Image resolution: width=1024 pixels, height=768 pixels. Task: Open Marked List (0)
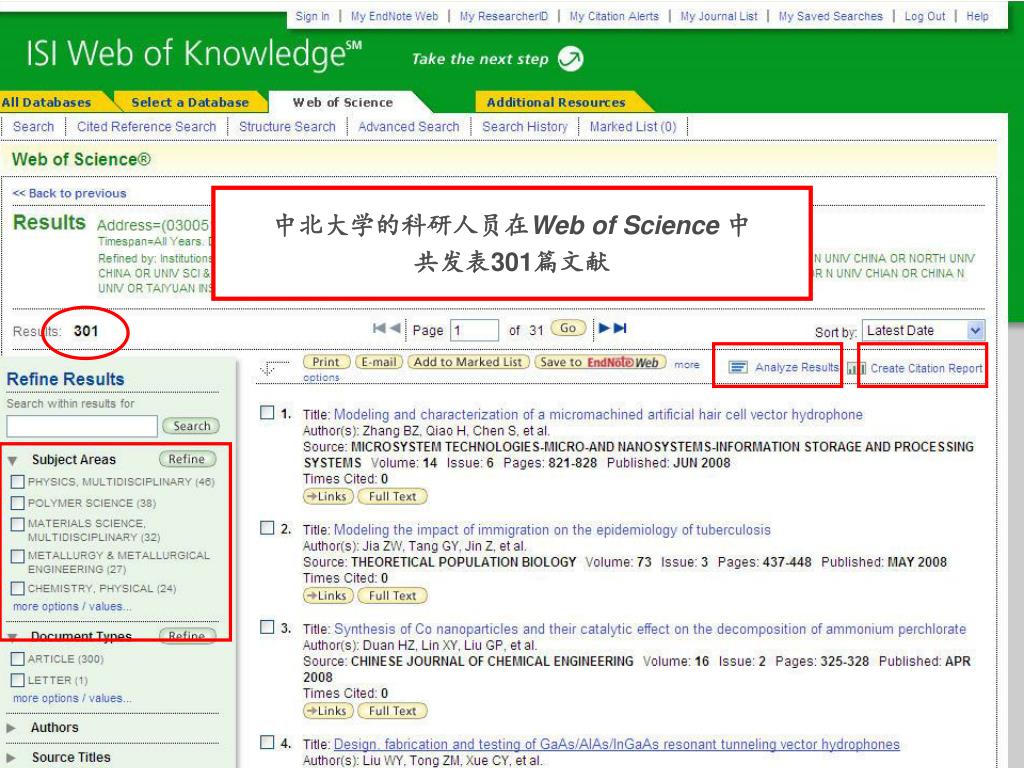(633, 127)
